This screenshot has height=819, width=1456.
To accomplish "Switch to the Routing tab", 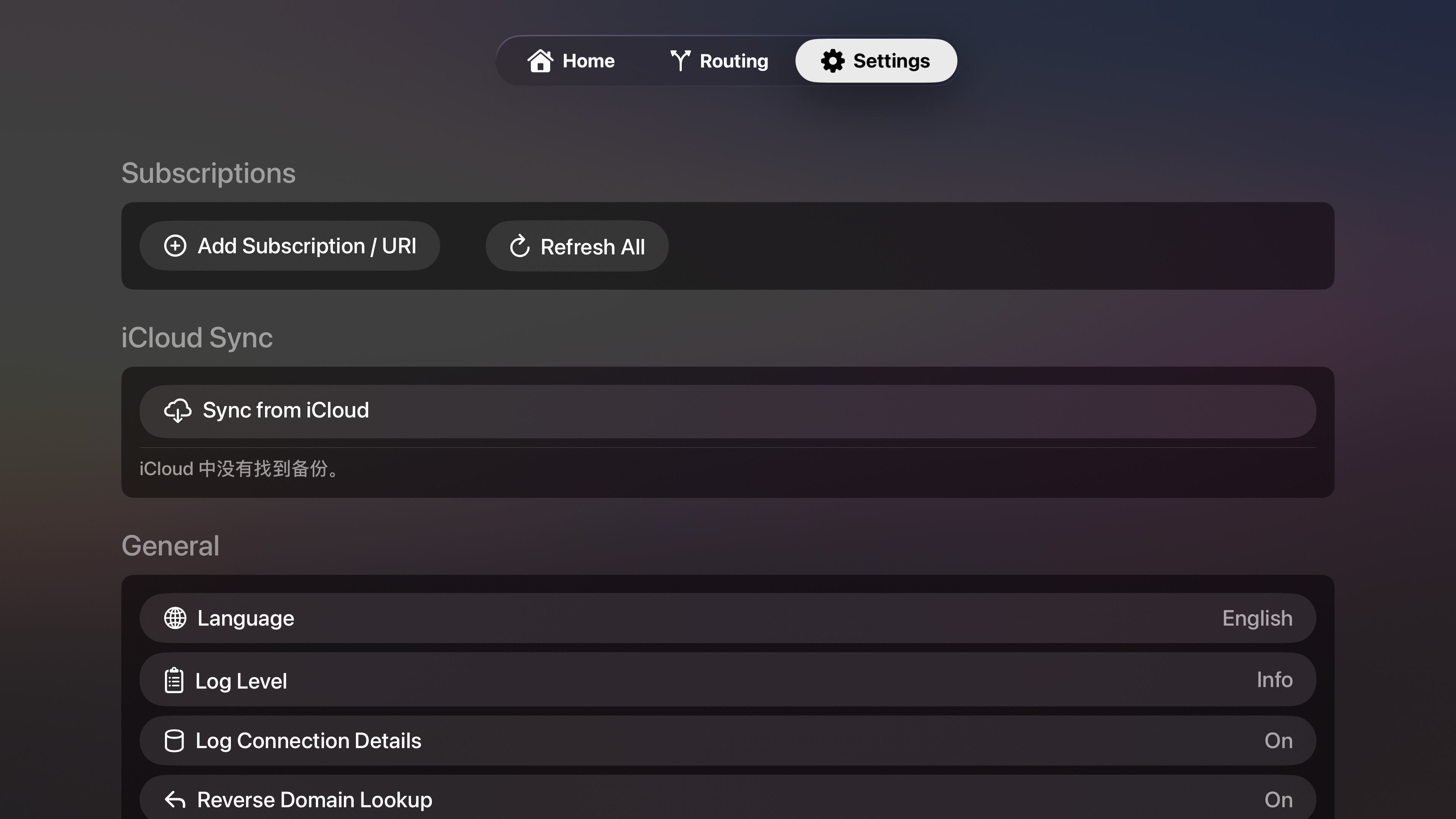I will [719, 61].
